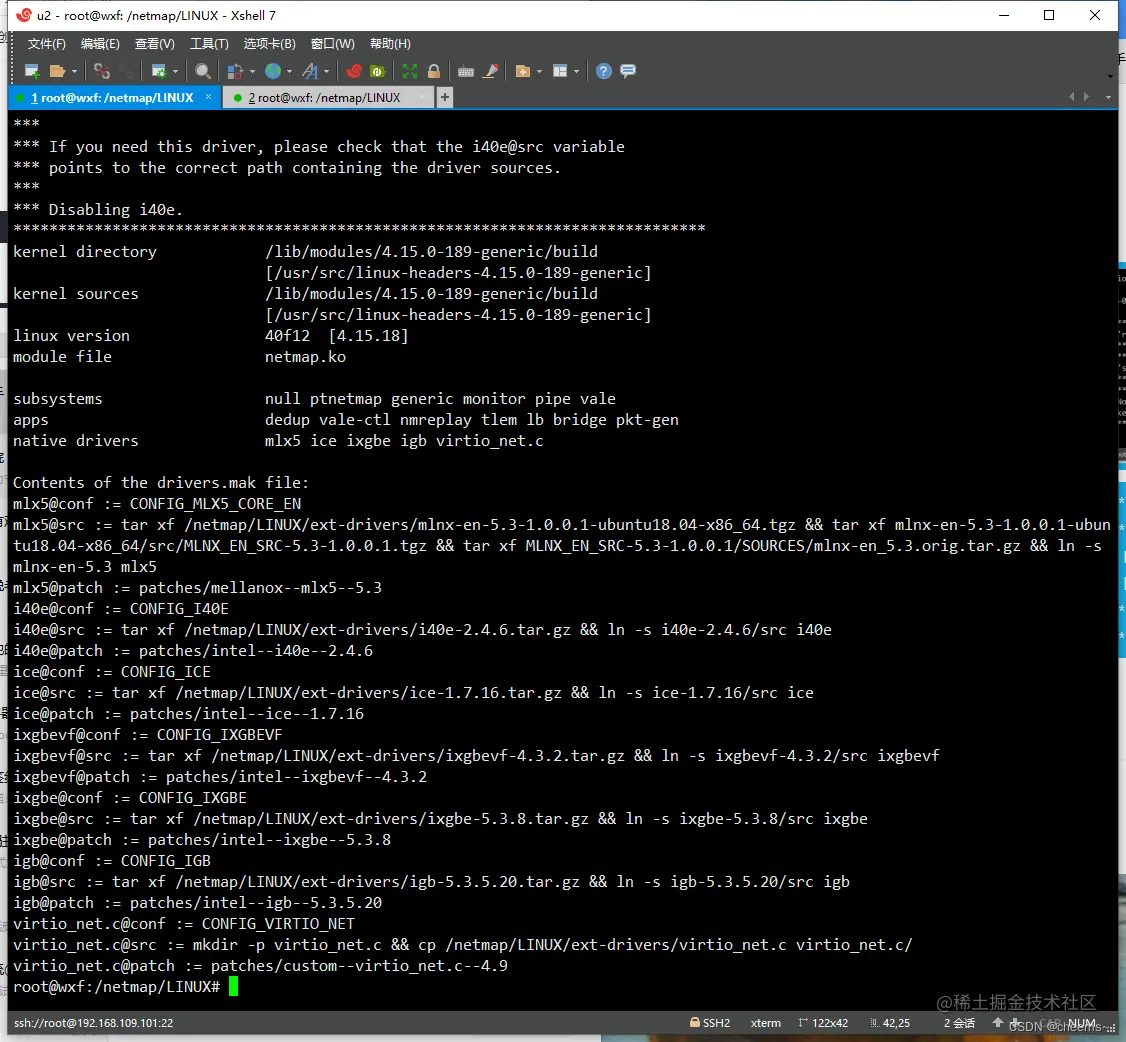
Task: Click the New Tab Group folder icon
Action: pos(523,71)
